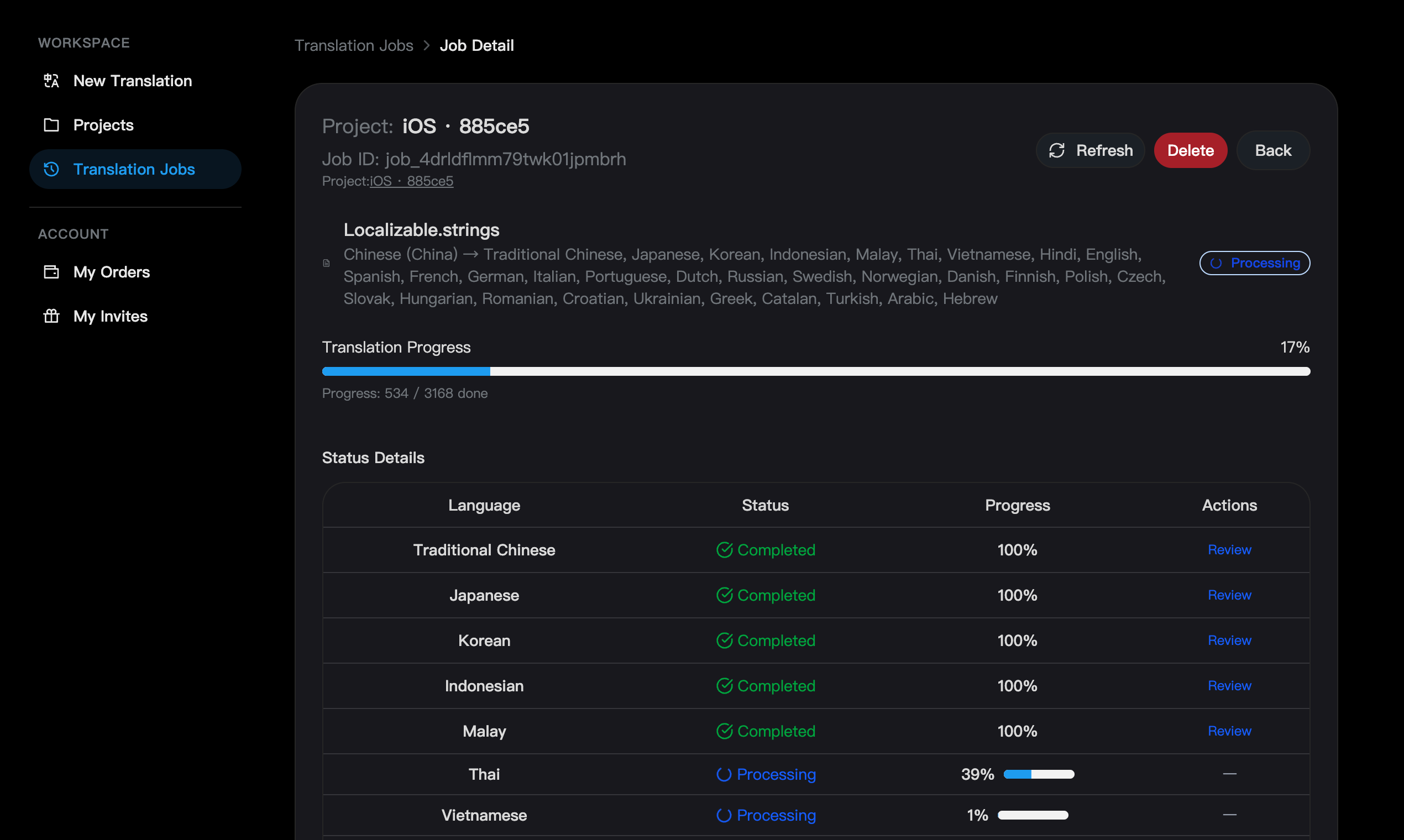Click the Projects folder icon
The width and height of the screenshot is (1404, 840).
point(51,125)
